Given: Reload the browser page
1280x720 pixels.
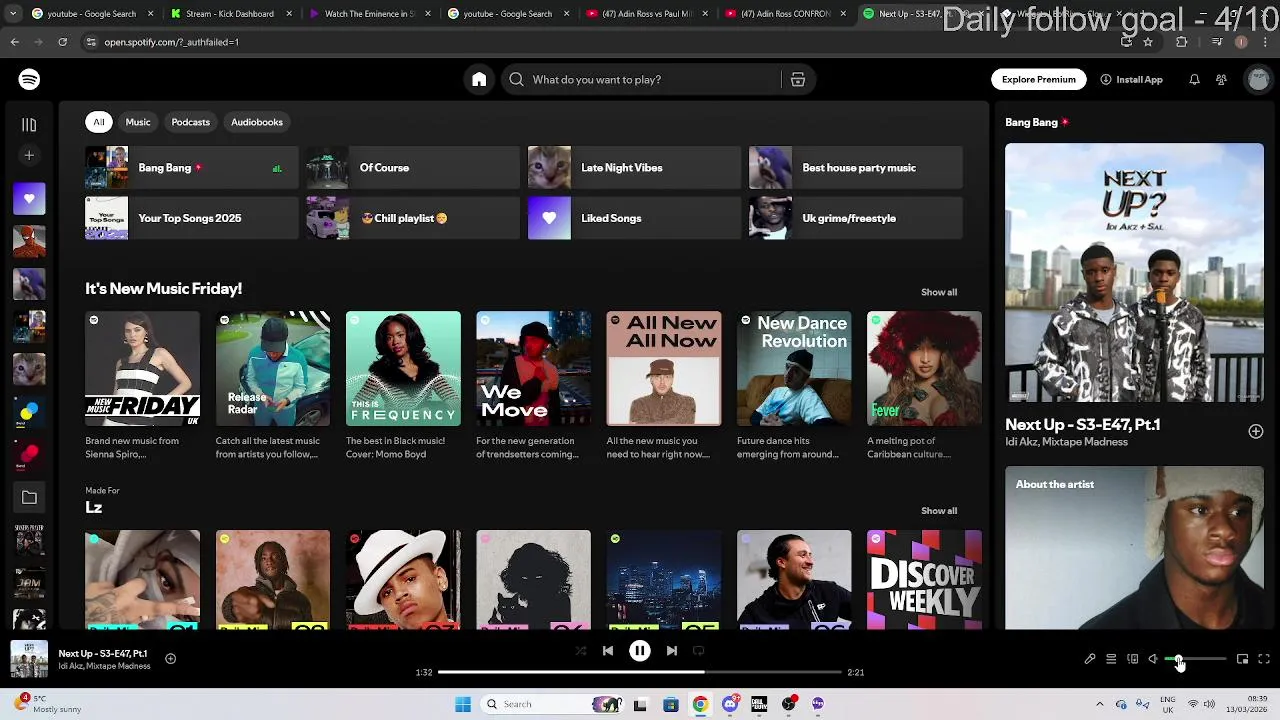Looking at the screenshot, I should tap(62, 42).
